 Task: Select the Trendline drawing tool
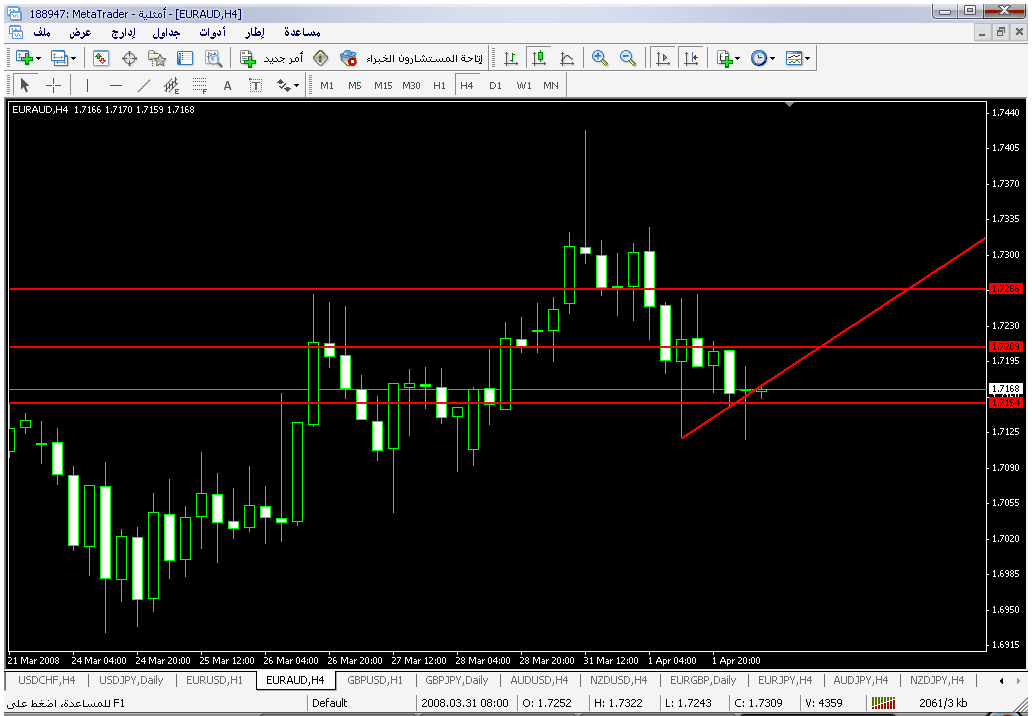(x=144, y=85)
